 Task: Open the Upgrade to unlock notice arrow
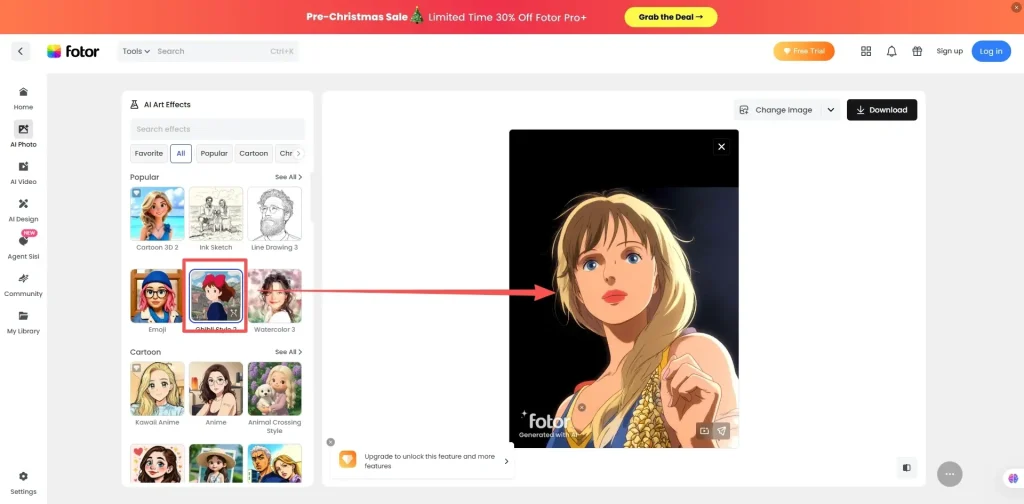tap(506, 461)
